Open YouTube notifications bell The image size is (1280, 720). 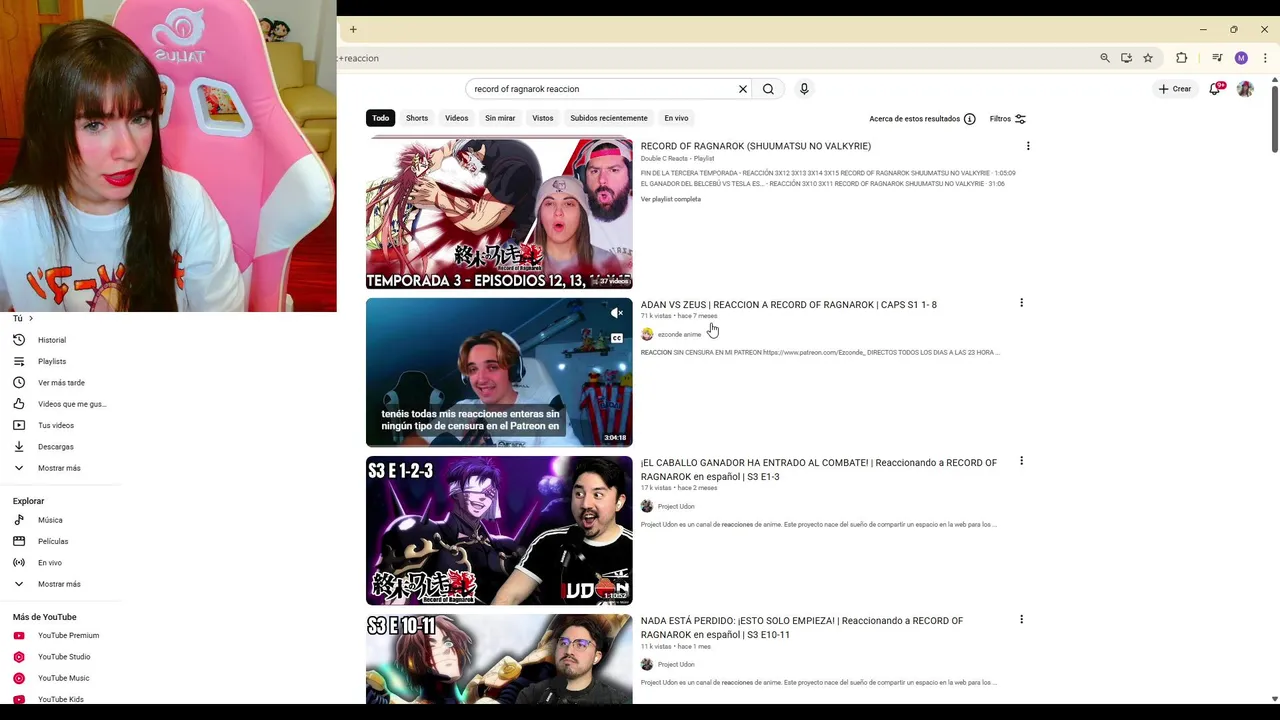click(1215, 89)
